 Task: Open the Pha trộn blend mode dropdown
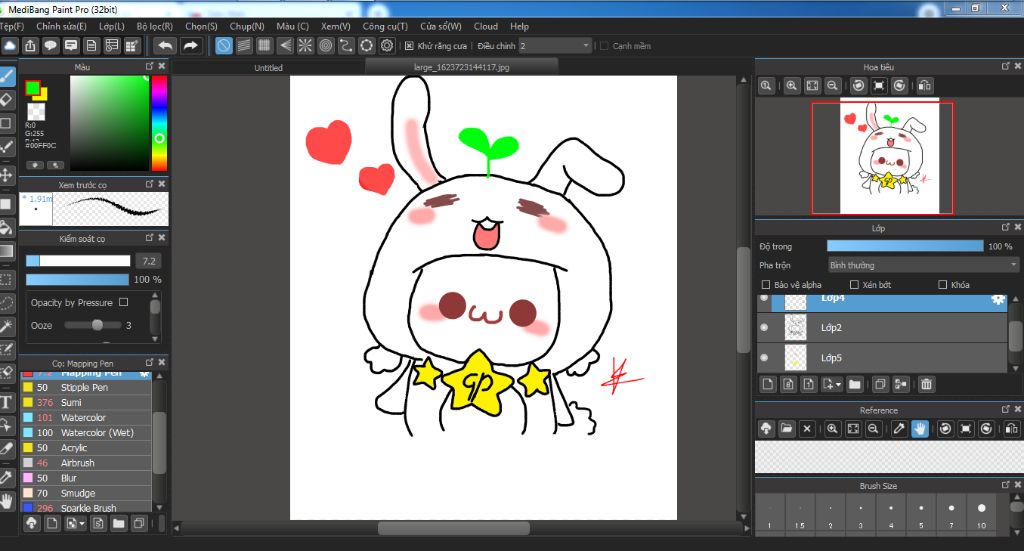point(922,265)
